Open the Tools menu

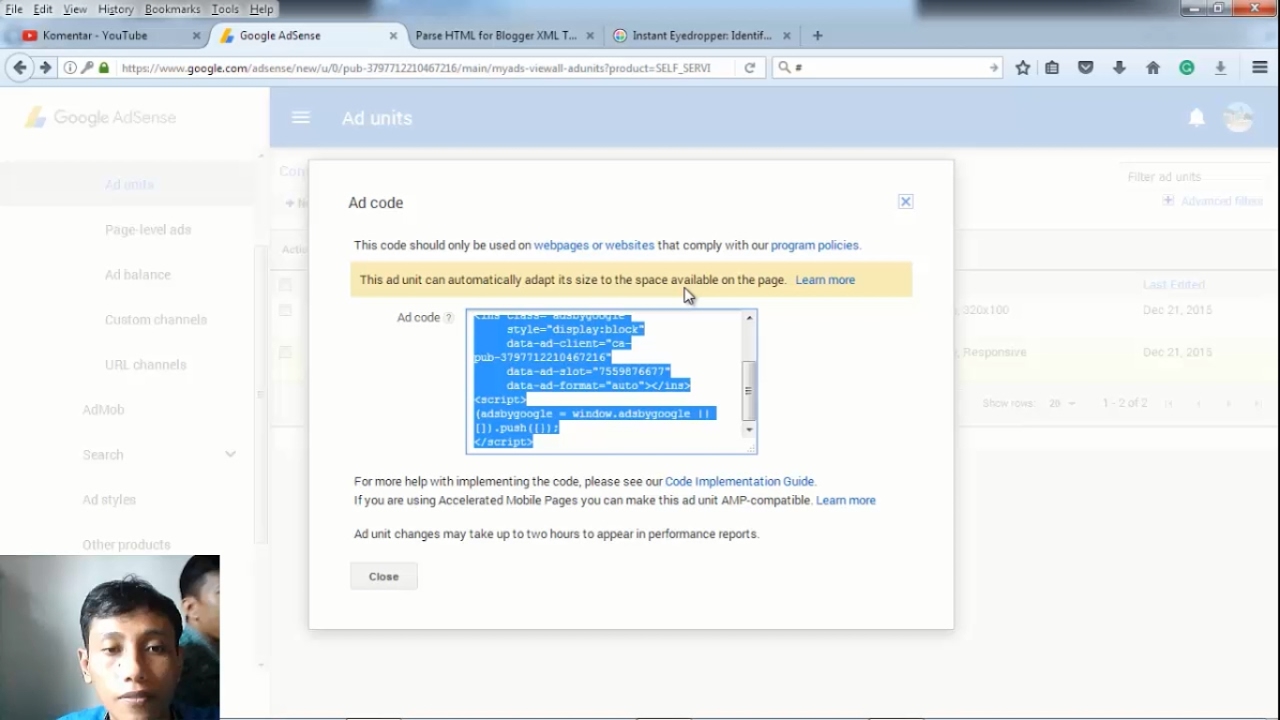[x=225, y=9]
